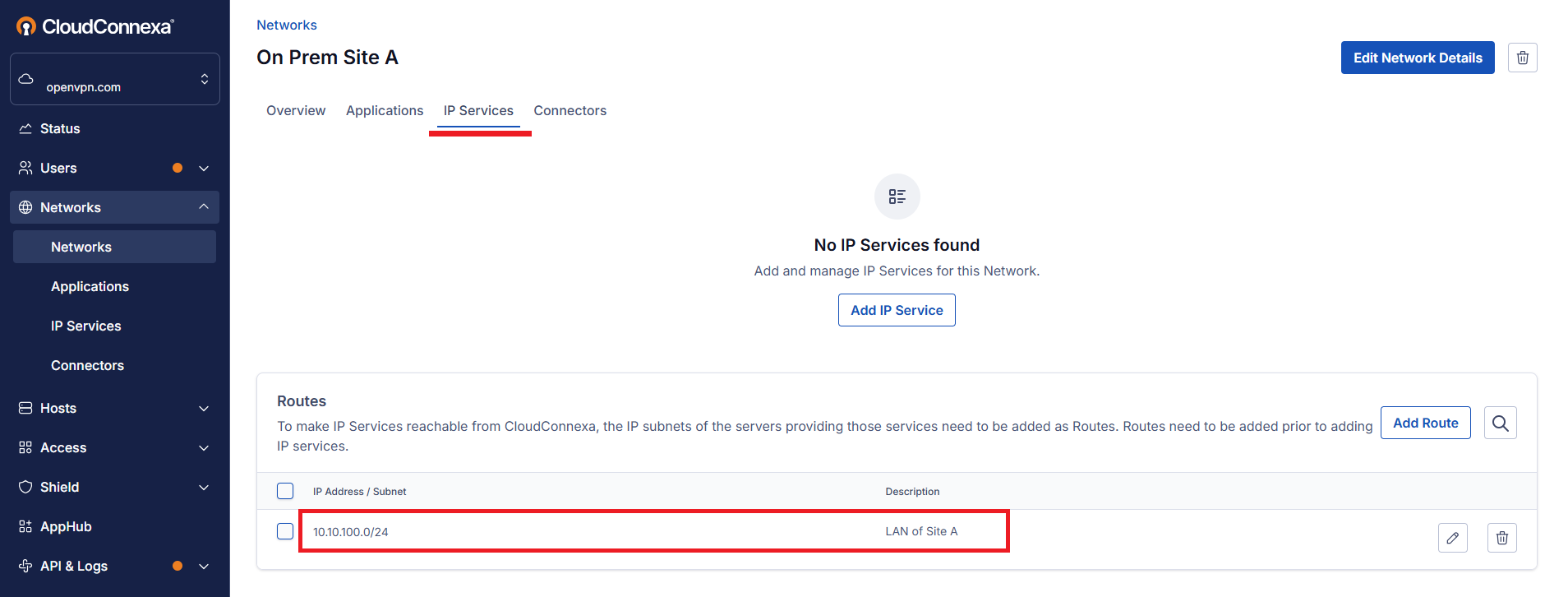Screen dimensions: 1568x597
Task: Switch to the Connectors tab
Action: pyautogui.click(x=570, y=110)
